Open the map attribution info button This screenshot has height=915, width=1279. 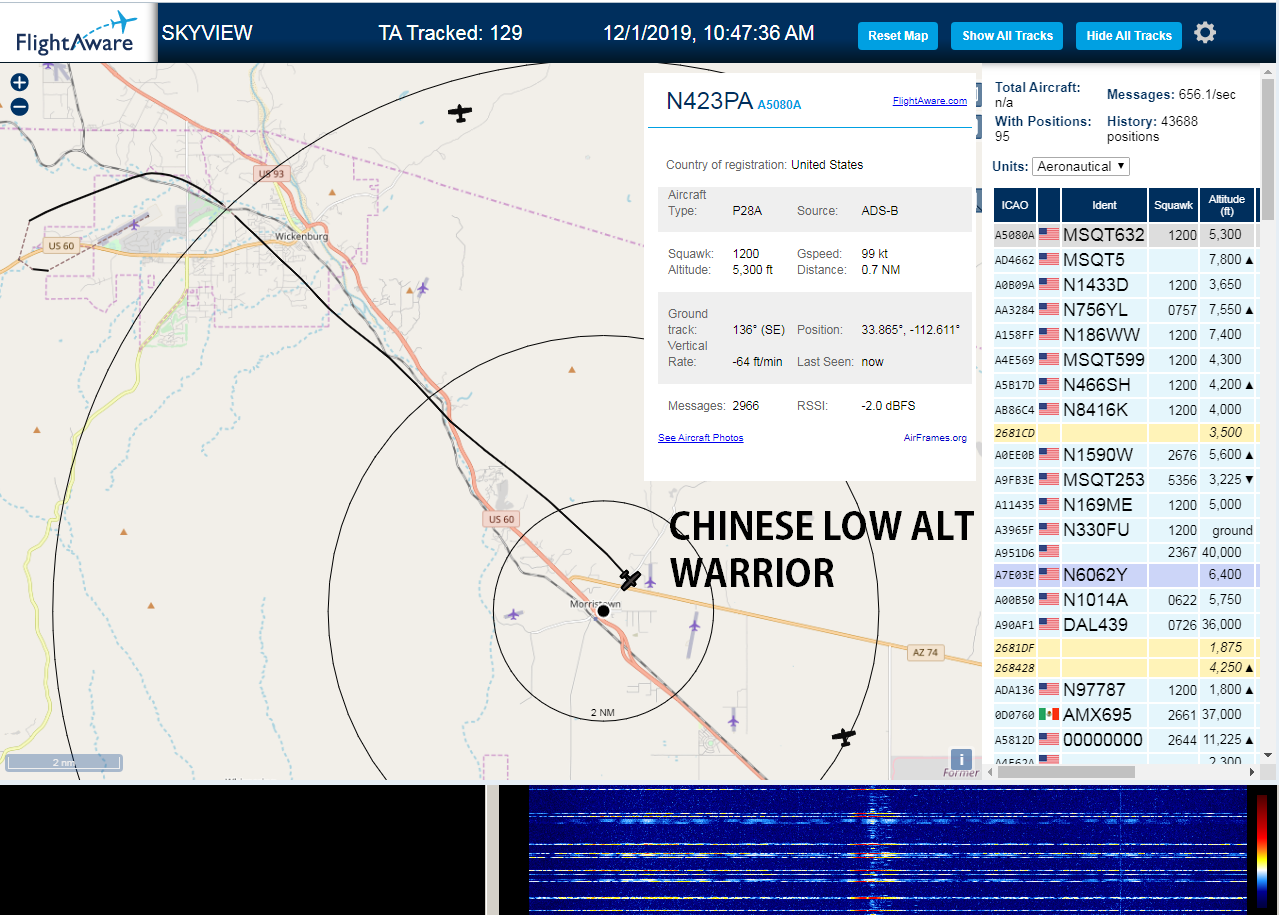pos(960,759)
